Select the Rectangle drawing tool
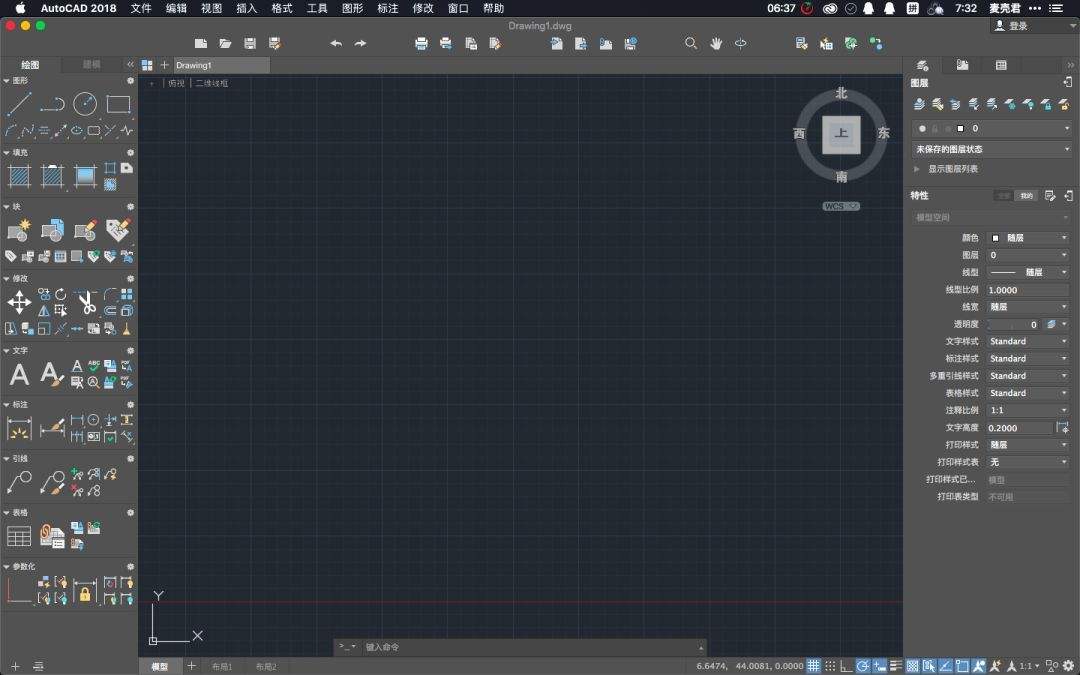This screenshot has height=675, width=1080. (118, 104)
